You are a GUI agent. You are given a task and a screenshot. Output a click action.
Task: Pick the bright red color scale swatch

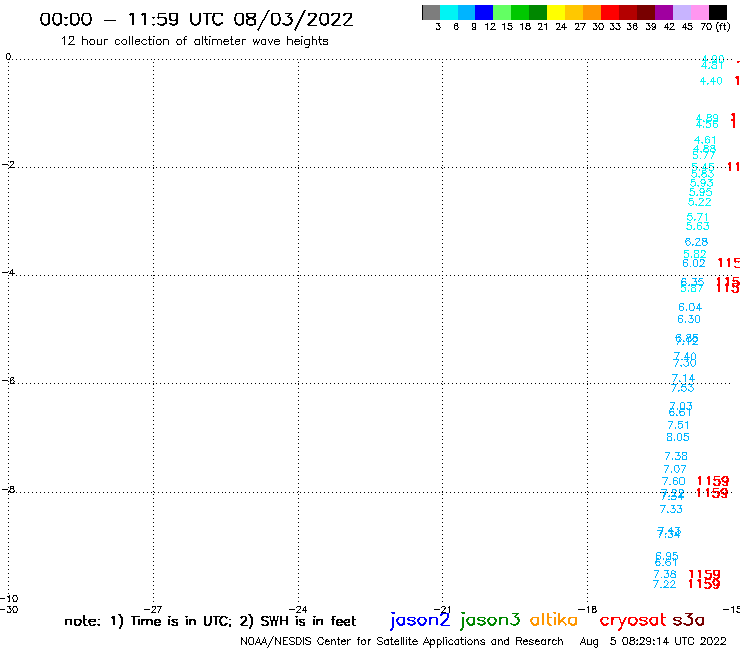click(610, 12)
